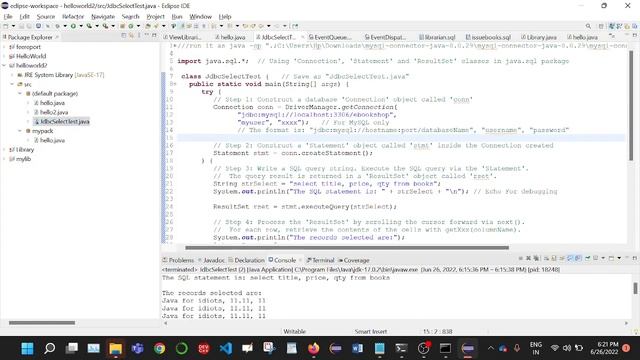Click the Open Type toolbar icon

[148, 26]
